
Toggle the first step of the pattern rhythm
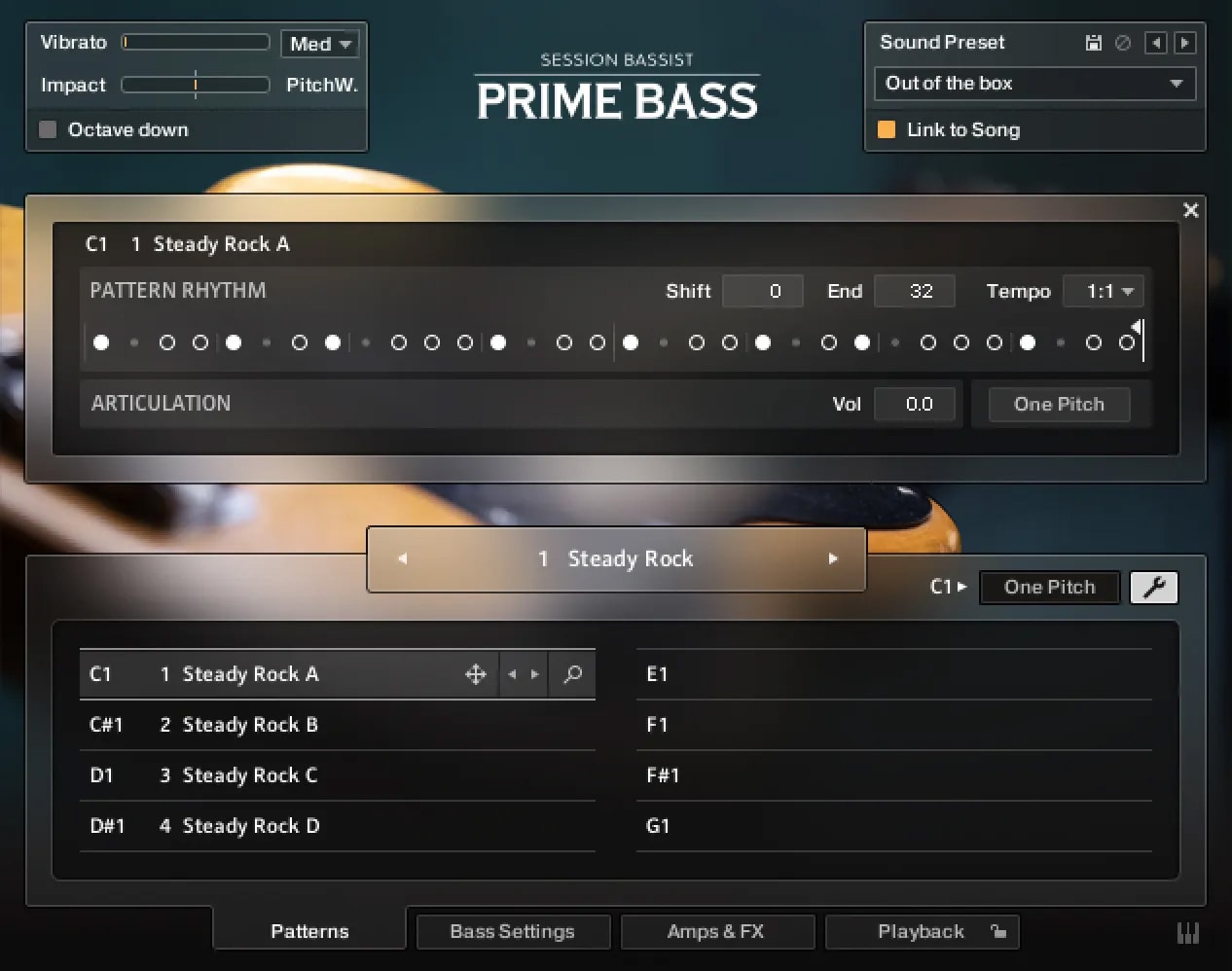pos(101,342)
